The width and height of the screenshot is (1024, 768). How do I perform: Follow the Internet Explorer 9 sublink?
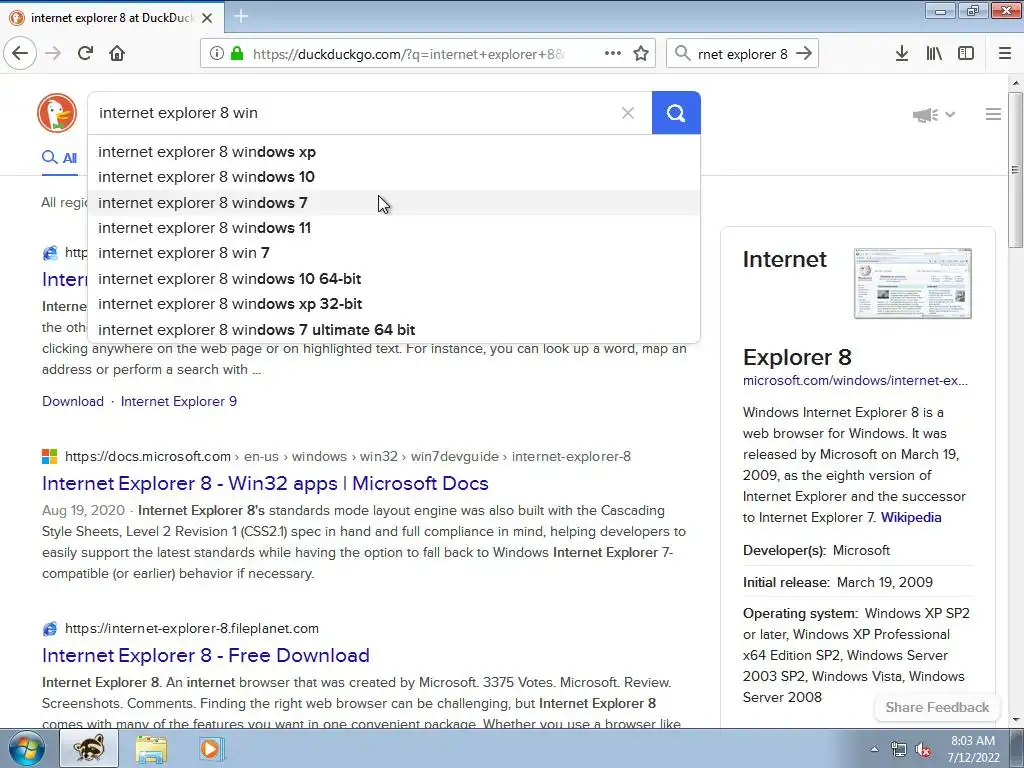point(178,401)
